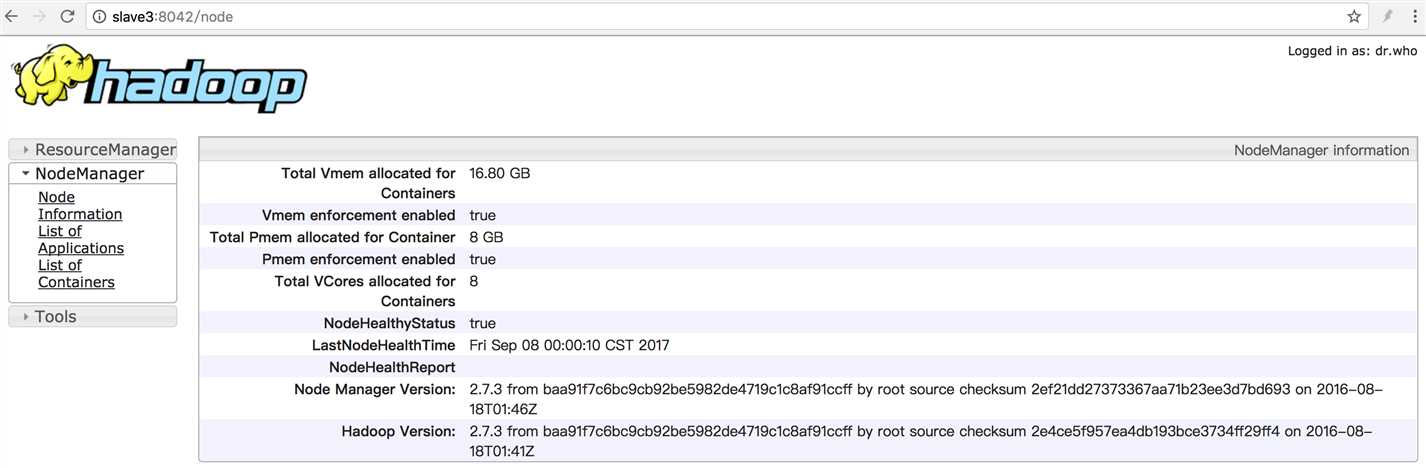This screenshot has height=468, width=1426.
Task: Open the Node Information link
Action: 80,206
